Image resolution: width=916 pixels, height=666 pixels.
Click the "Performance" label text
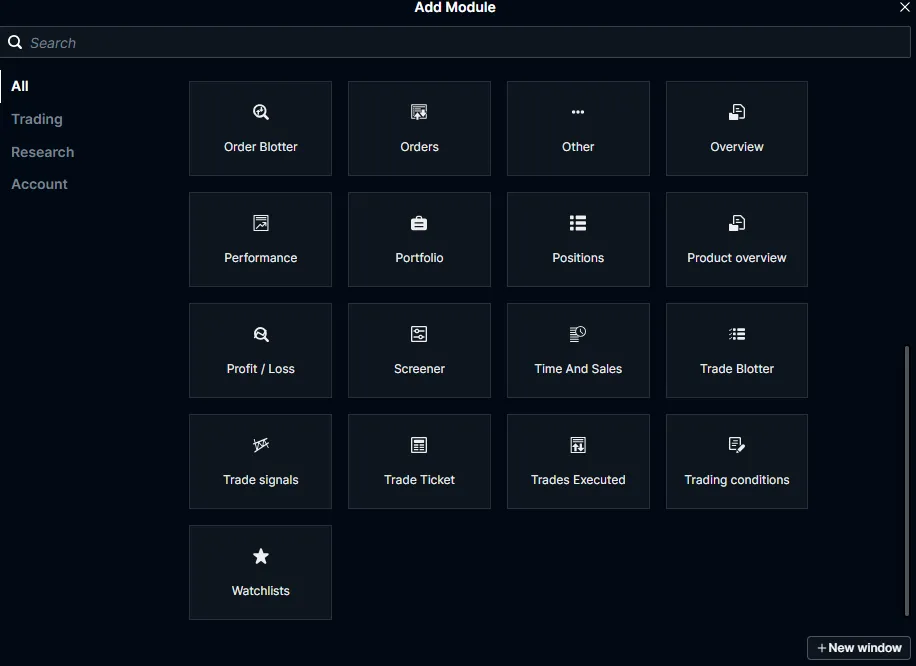tap(261, 258)
